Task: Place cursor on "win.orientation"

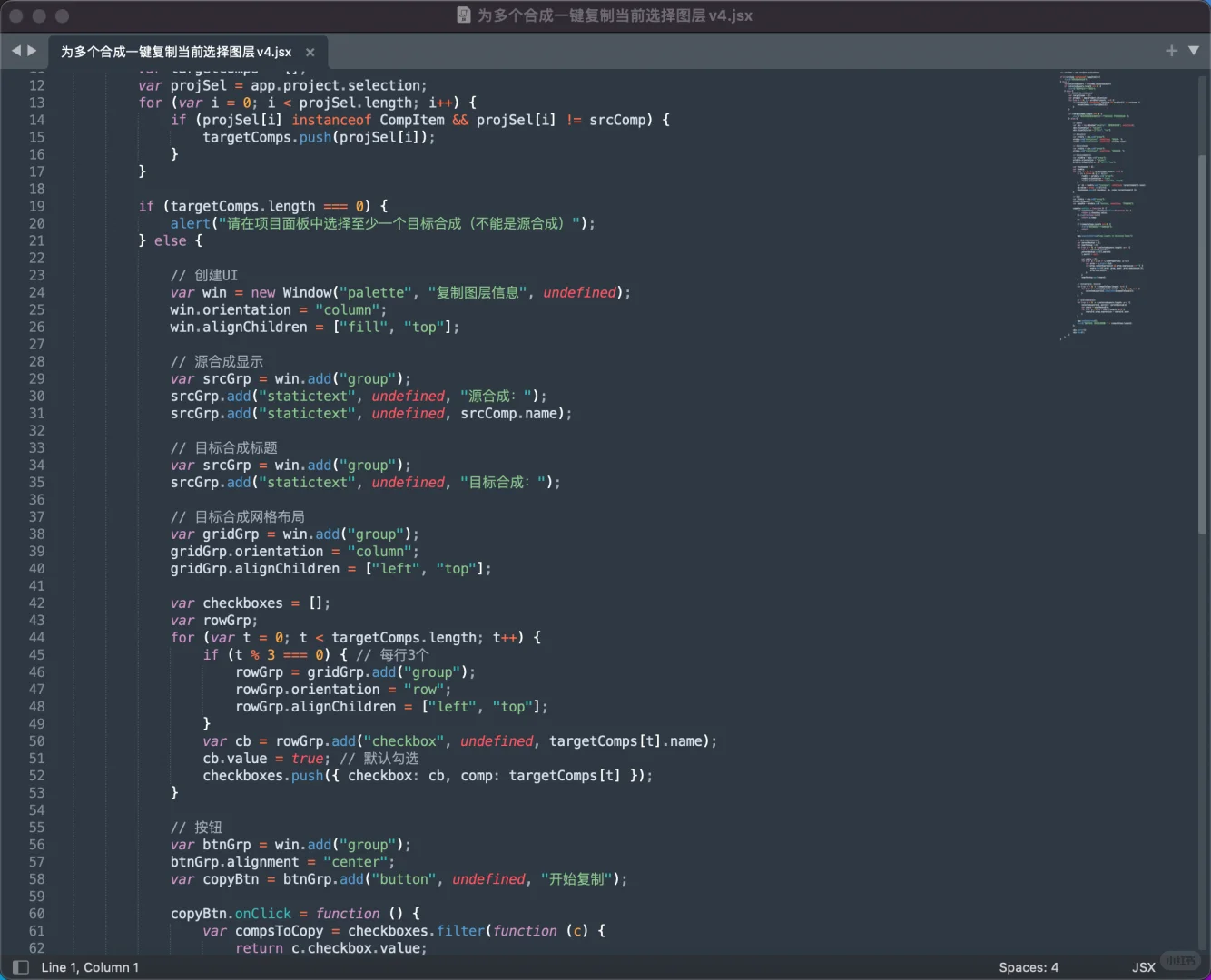Action: [231, 309]
